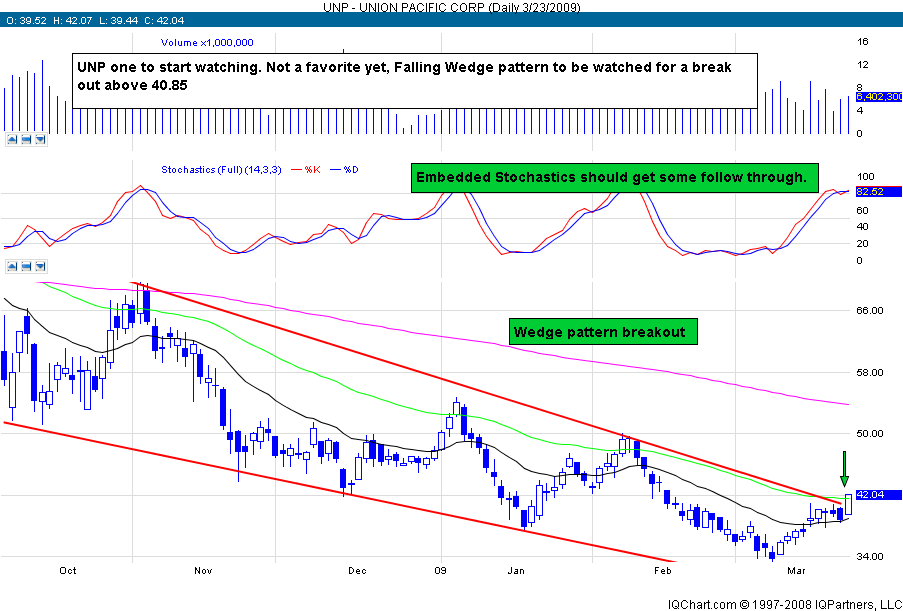Click the Mar label on the date axis
This screenshot has height=611, width=903.
(796, 571)
